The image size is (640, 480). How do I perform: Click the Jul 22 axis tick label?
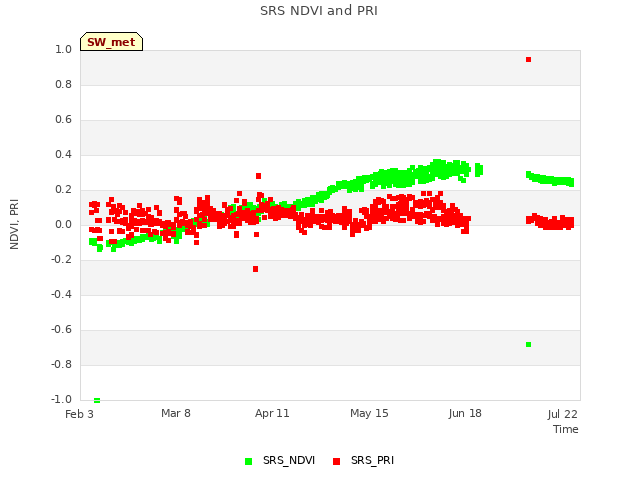(x=562, y=414)
